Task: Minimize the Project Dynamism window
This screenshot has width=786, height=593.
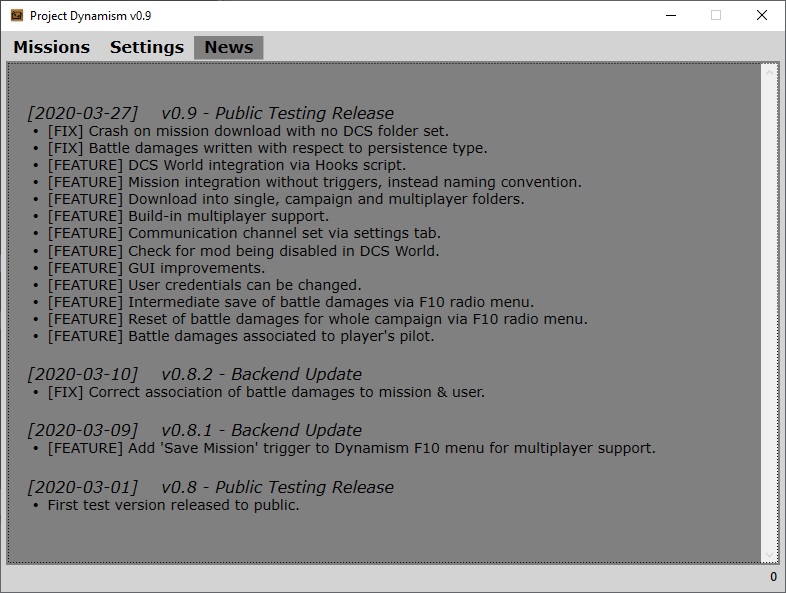Action: pyautogui.click(x=668, y=15)
